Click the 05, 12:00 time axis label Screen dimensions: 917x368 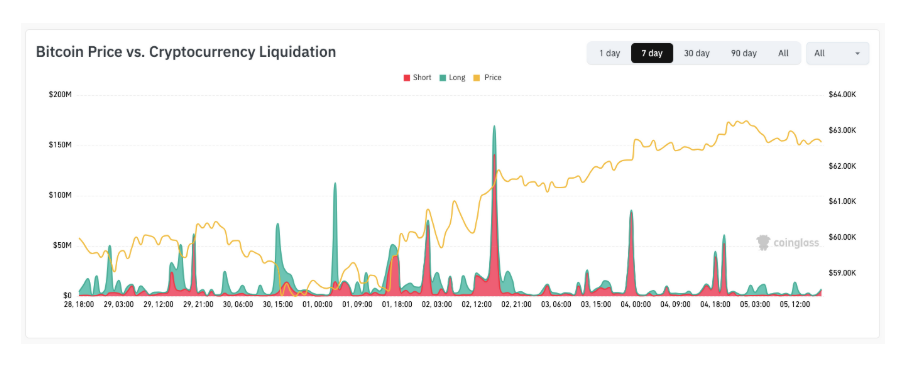coord(795,305)
